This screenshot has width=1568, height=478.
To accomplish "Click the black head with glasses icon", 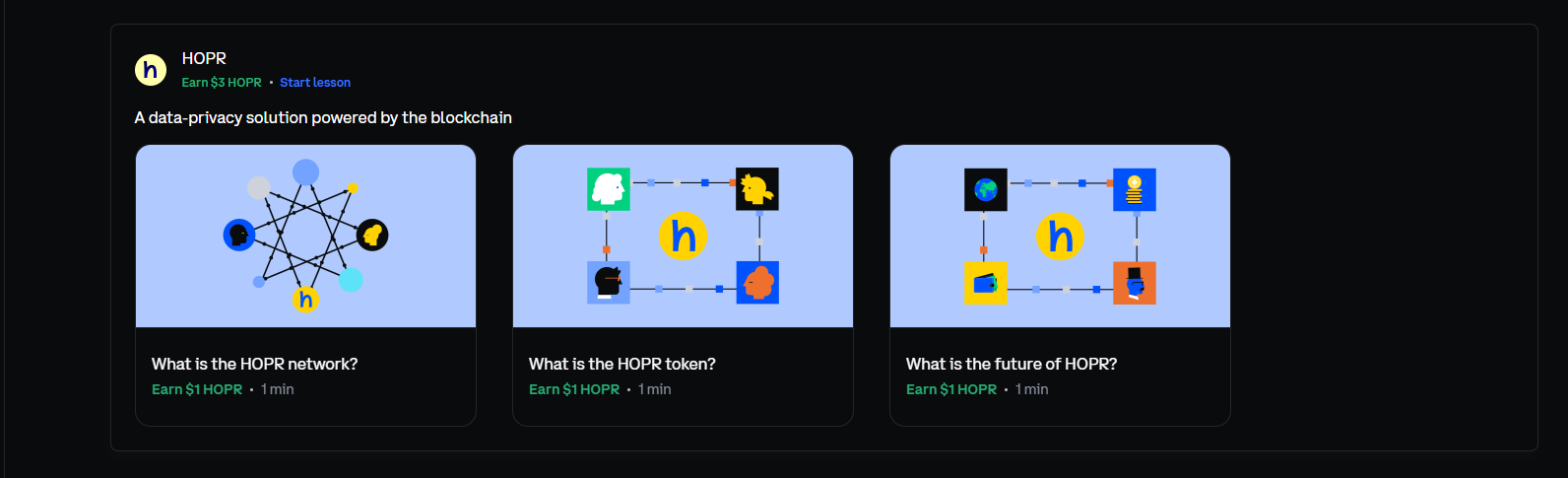I will 609,283.
